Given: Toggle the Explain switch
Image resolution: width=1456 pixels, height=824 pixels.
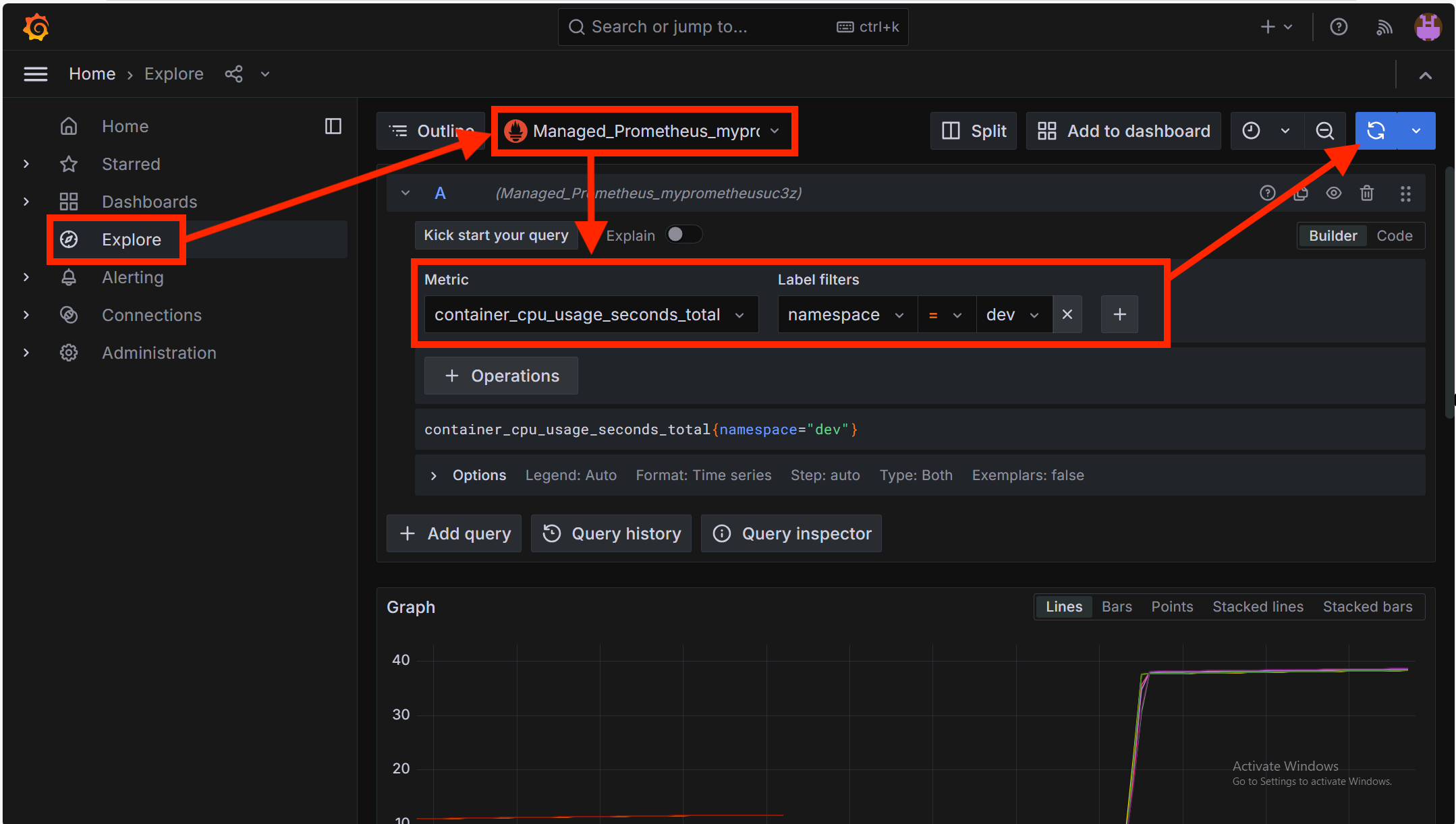Looking at the screenshot, I should (683, 234).
